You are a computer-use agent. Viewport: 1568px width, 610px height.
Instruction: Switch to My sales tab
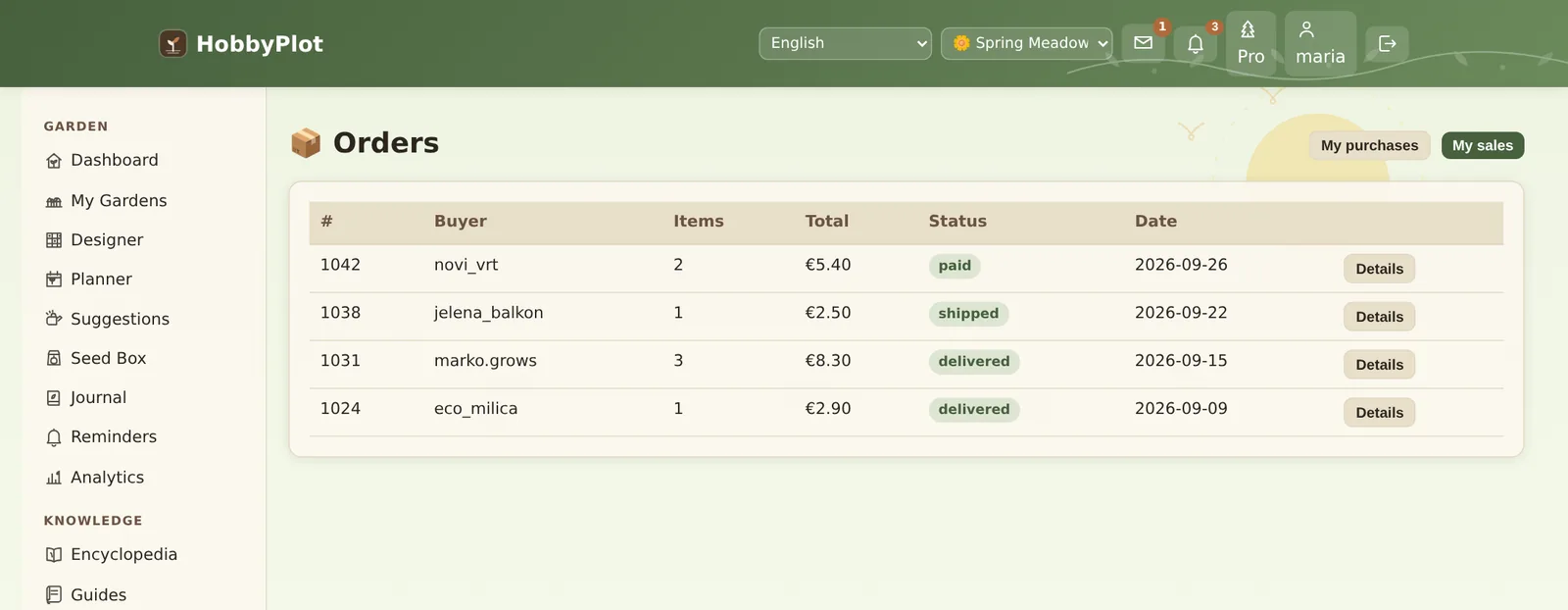point(1482,145)
